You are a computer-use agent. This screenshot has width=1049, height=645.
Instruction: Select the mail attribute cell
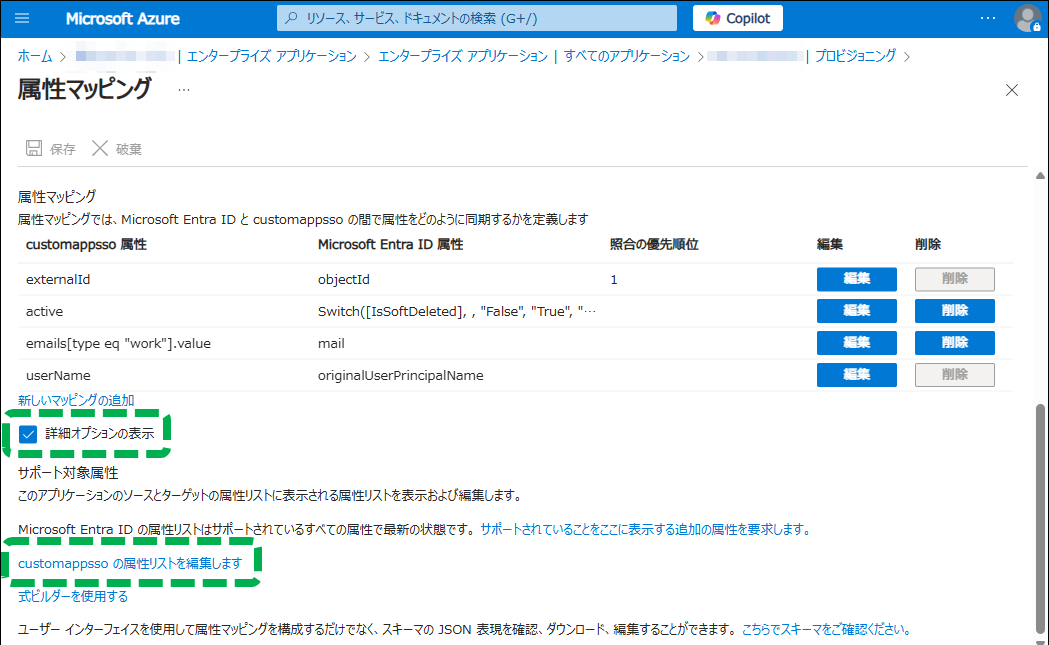331,343
